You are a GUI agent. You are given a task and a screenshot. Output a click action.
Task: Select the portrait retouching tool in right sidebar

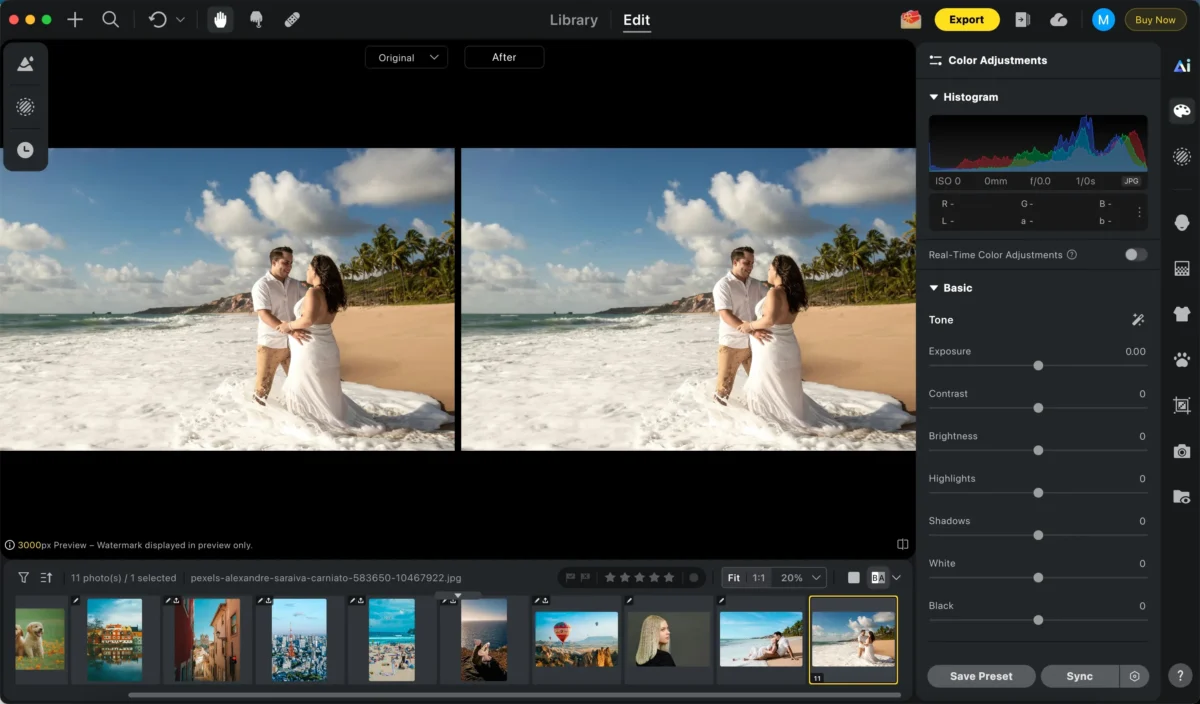click(1182, 221)
